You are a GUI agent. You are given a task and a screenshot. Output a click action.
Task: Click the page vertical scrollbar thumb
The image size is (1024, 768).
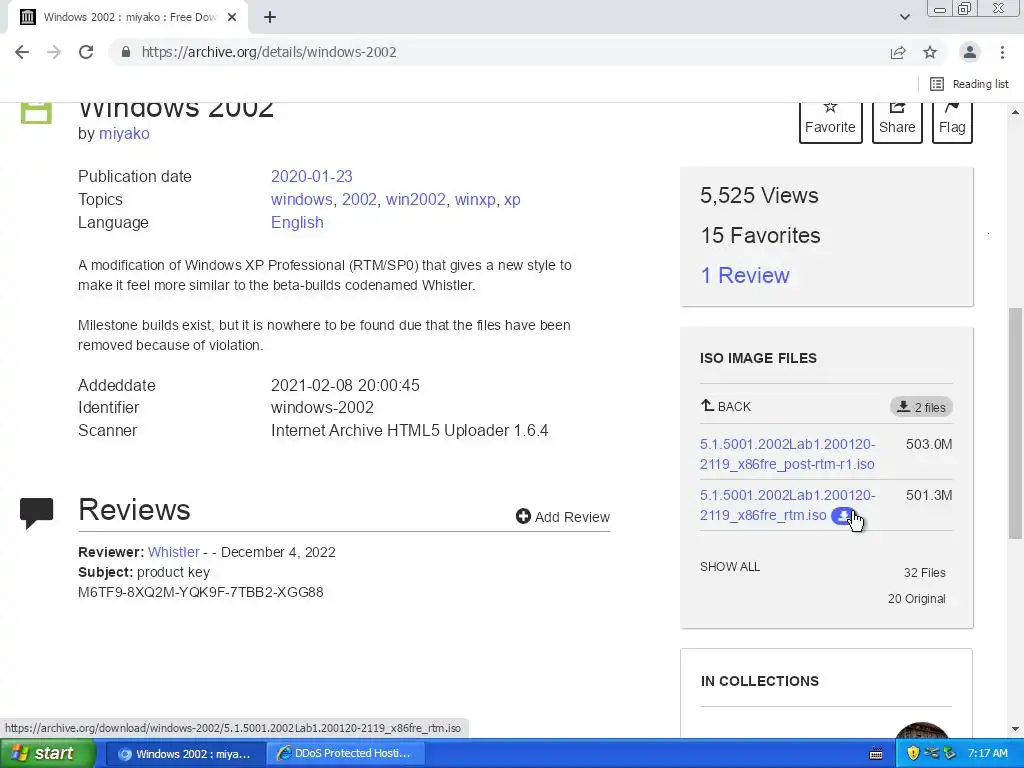click(1015, 423)
